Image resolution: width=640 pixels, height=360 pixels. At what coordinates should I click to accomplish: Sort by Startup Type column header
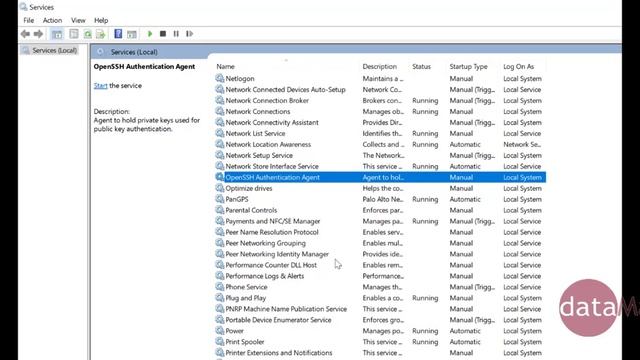coord(469,67)
